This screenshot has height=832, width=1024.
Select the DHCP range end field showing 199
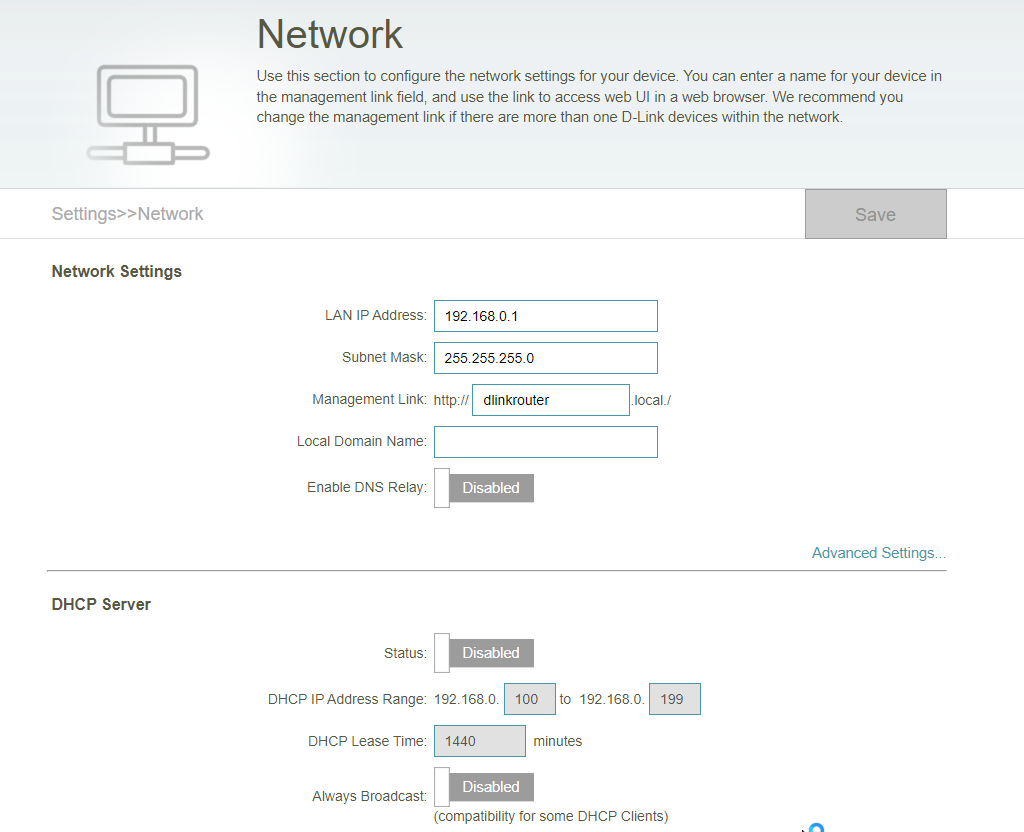pos(674,698)
